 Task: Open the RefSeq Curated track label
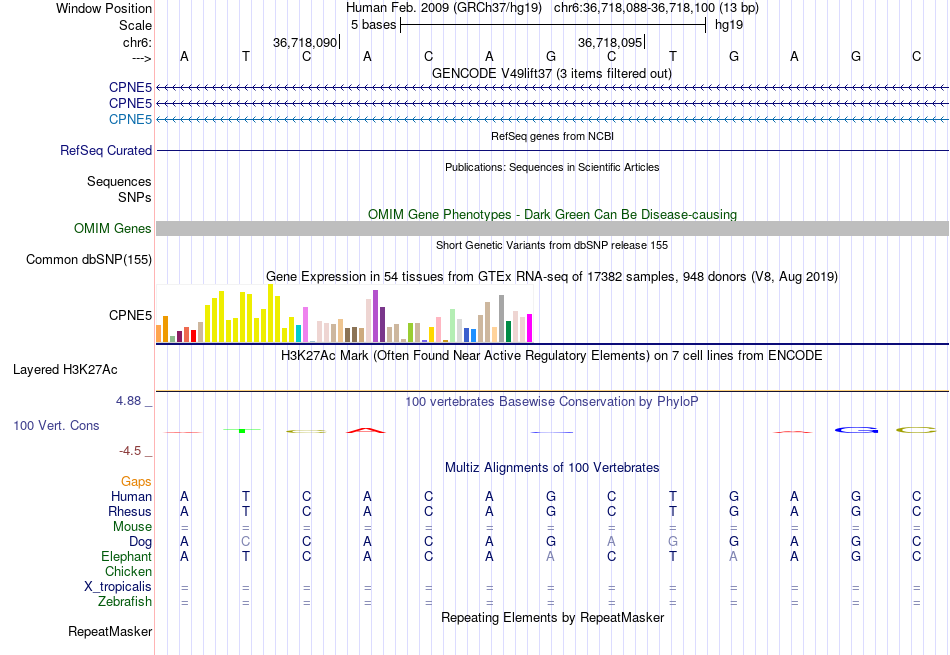click(106, 150)
